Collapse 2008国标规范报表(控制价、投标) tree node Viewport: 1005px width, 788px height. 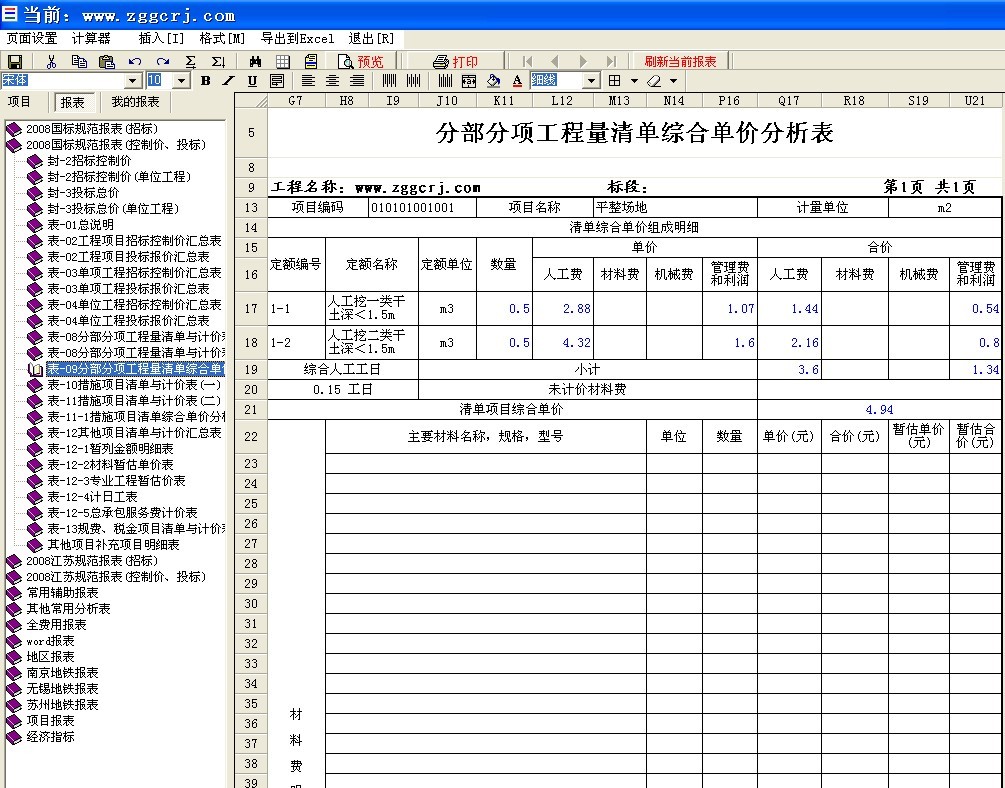115,145
